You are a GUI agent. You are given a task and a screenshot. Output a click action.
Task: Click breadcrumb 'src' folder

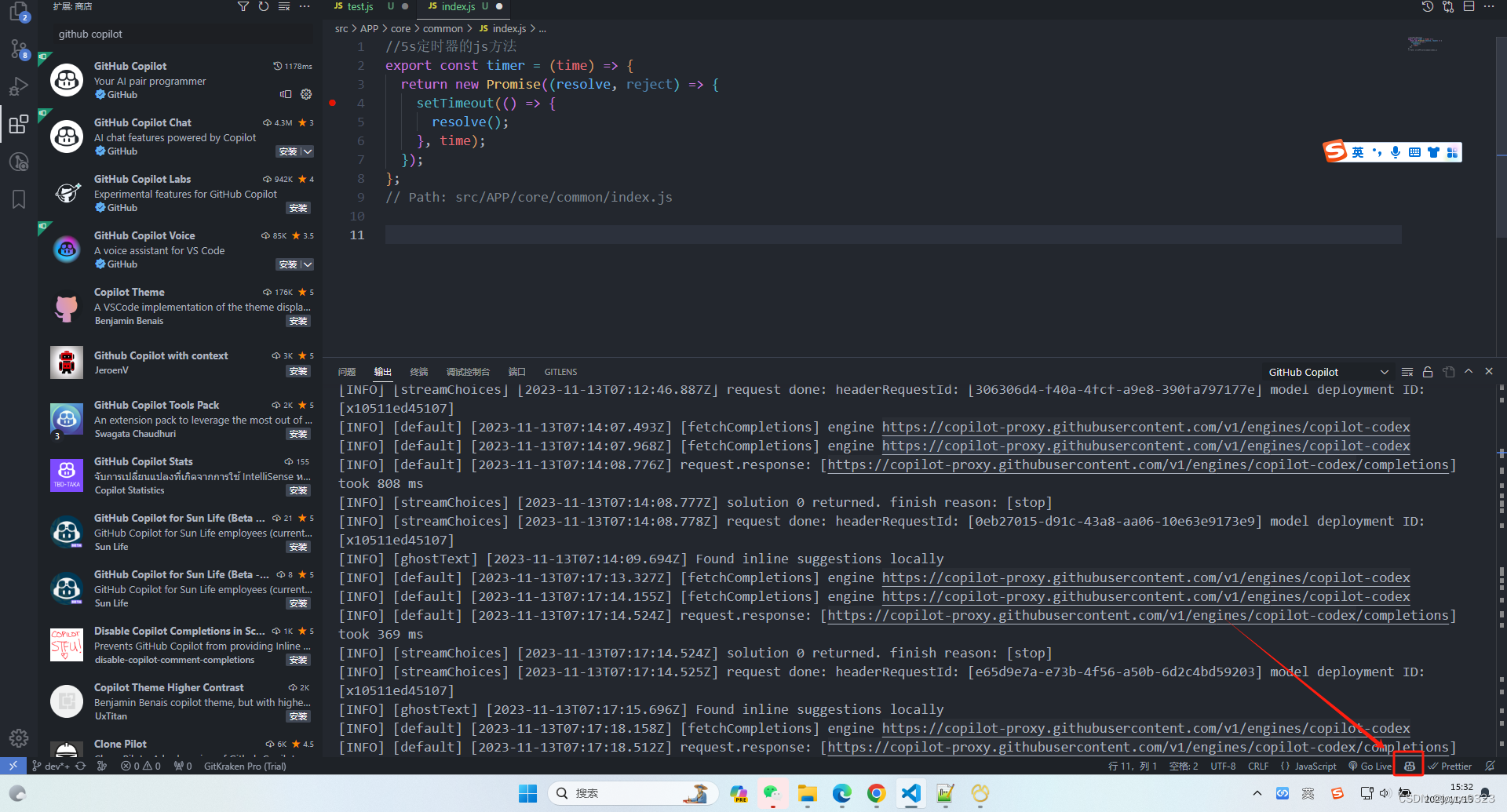341,28
